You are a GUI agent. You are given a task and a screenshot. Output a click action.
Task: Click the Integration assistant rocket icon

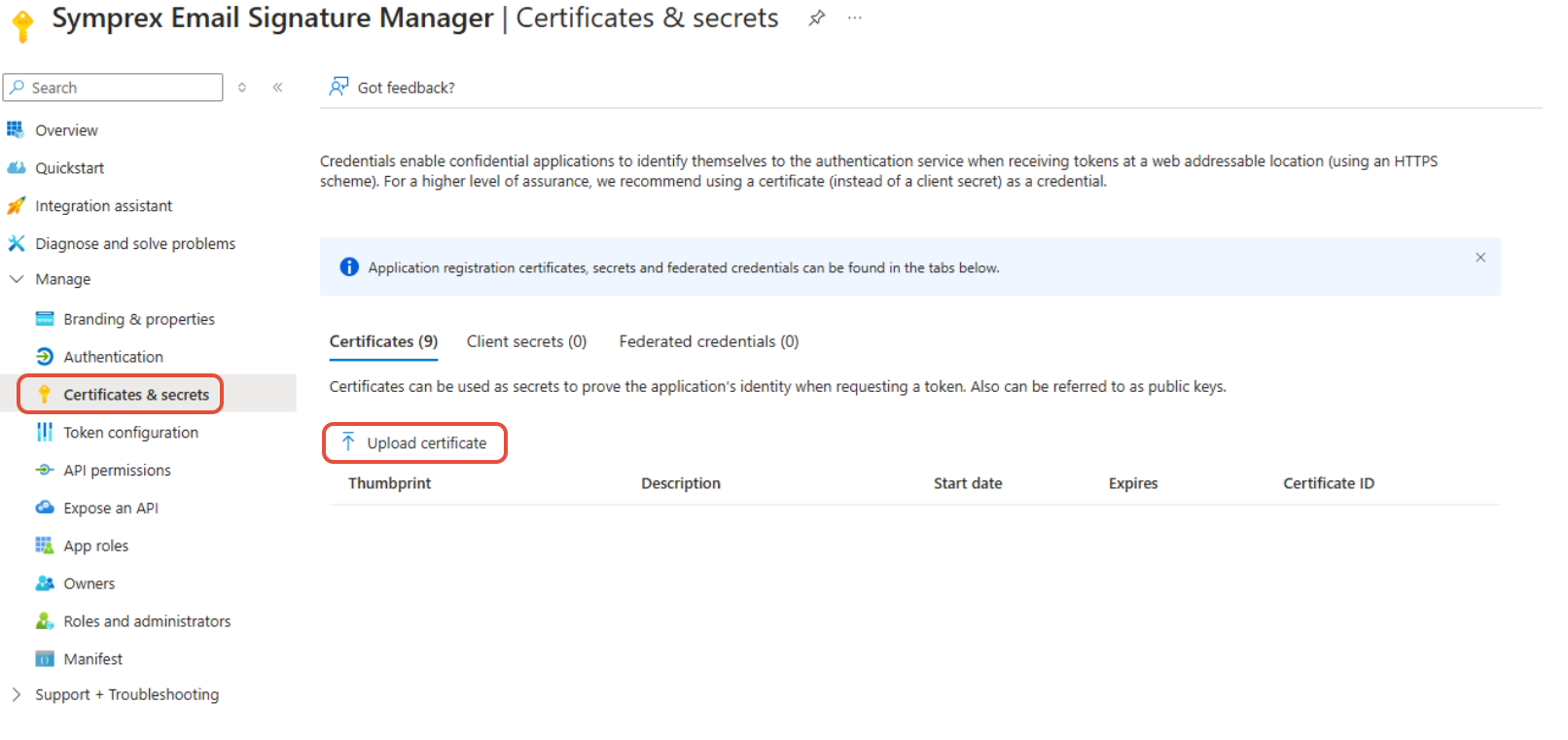[17, 206]
